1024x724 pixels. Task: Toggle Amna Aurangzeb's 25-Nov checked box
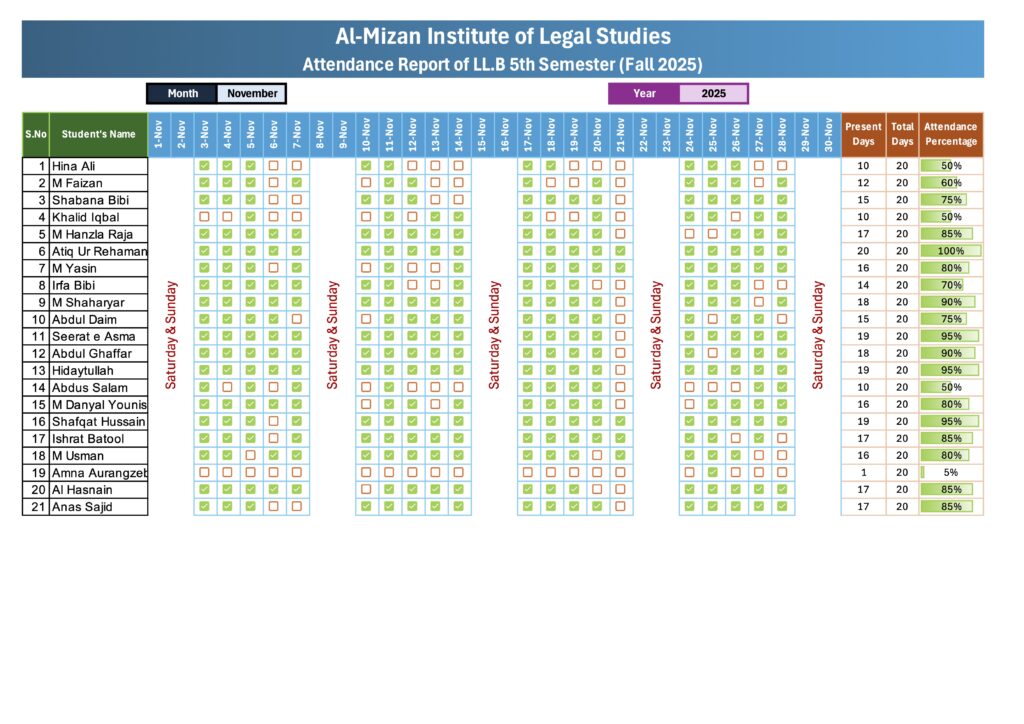(x=713, y=472)
